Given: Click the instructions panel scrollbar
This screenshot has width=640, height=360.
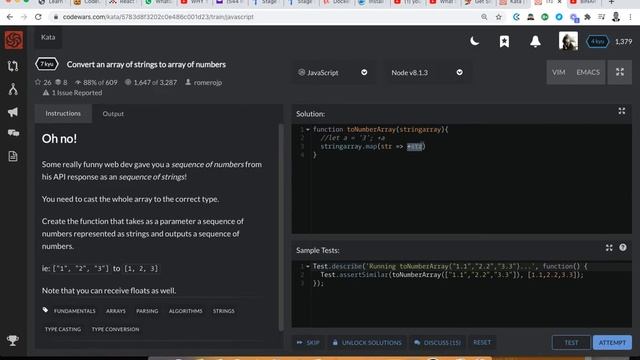Looking at the screenshot, I should click(281, 227).
